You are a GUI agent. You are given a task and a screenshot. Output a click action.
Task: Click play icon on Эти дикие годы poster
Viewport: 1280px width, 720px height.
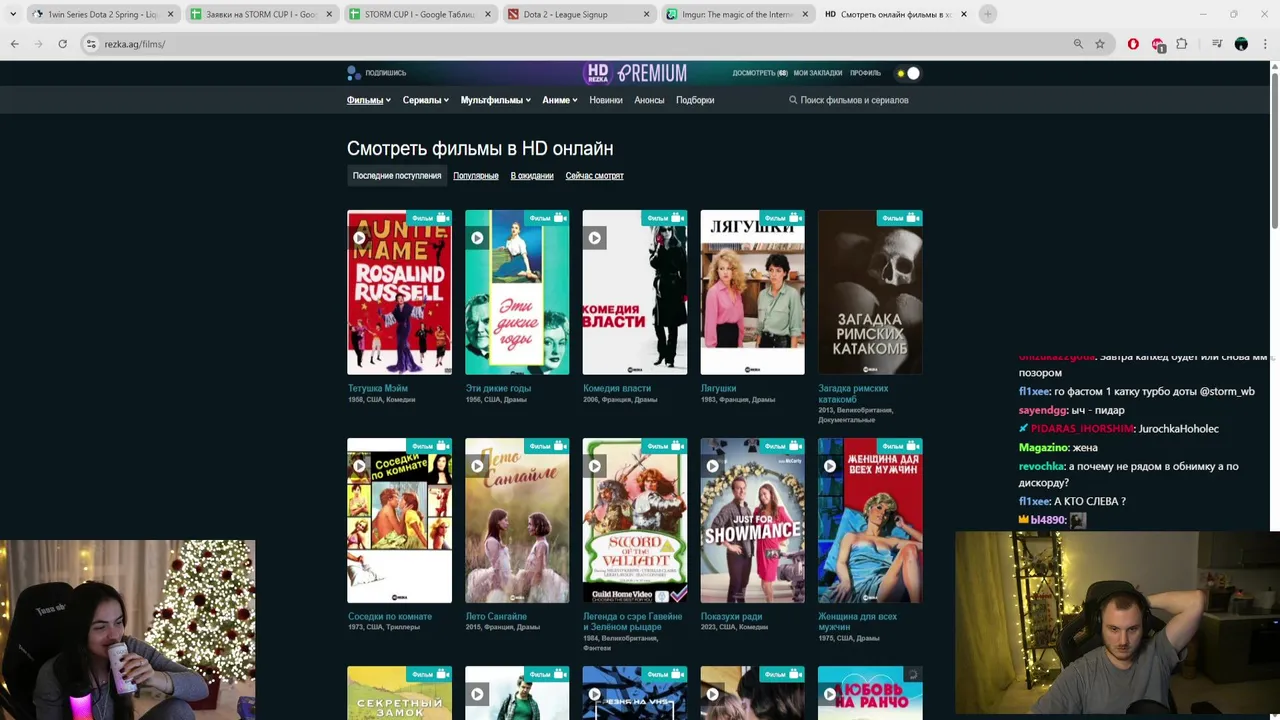[x=477, y=238]
